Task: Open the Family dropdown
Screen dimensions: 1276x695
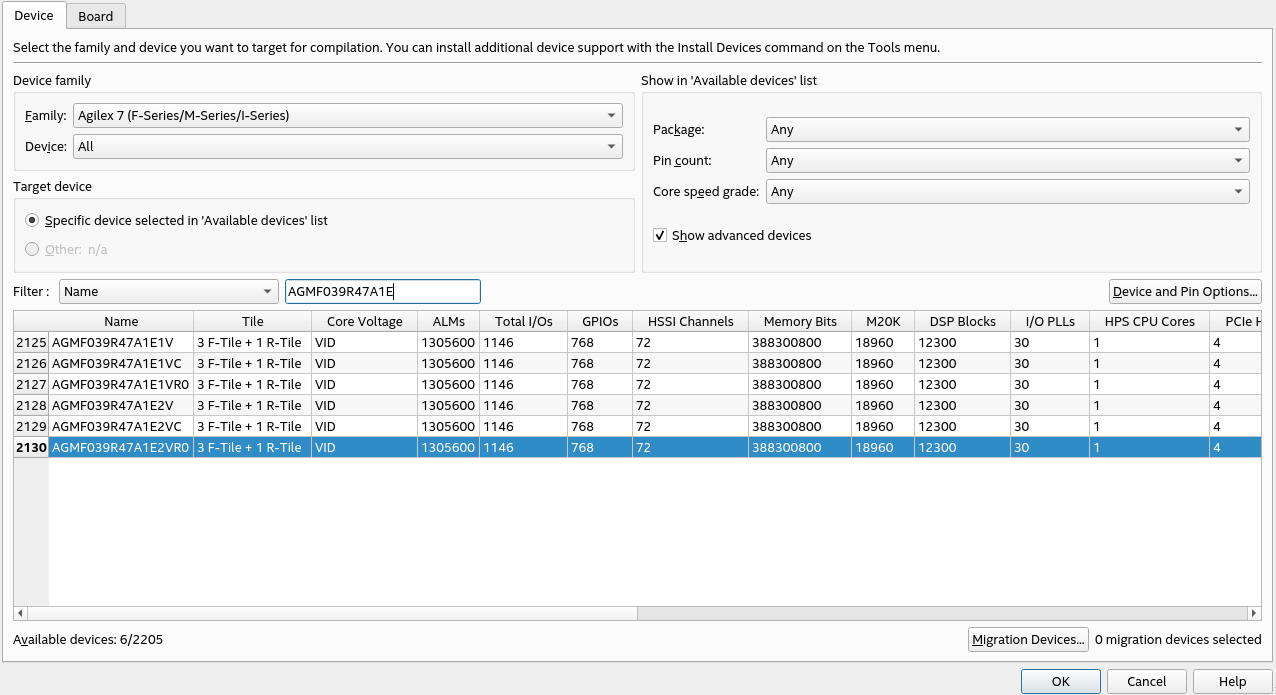Action: click(347, 116)
